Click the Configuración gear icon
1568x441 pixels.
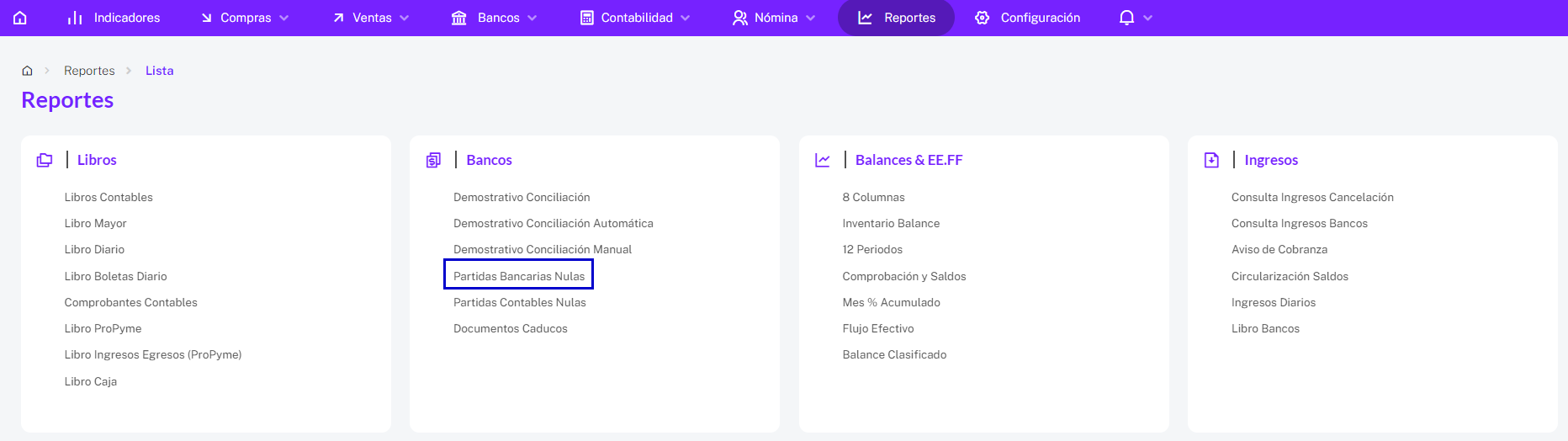tap(982, 18)
